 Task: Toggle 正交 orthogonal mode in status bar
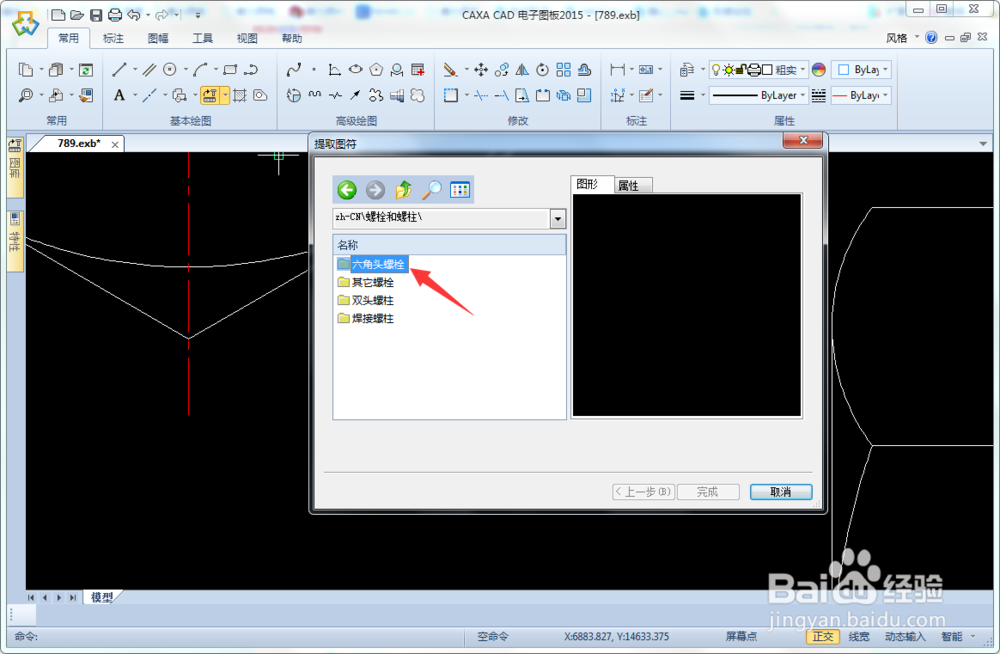(x=823, y=636)
